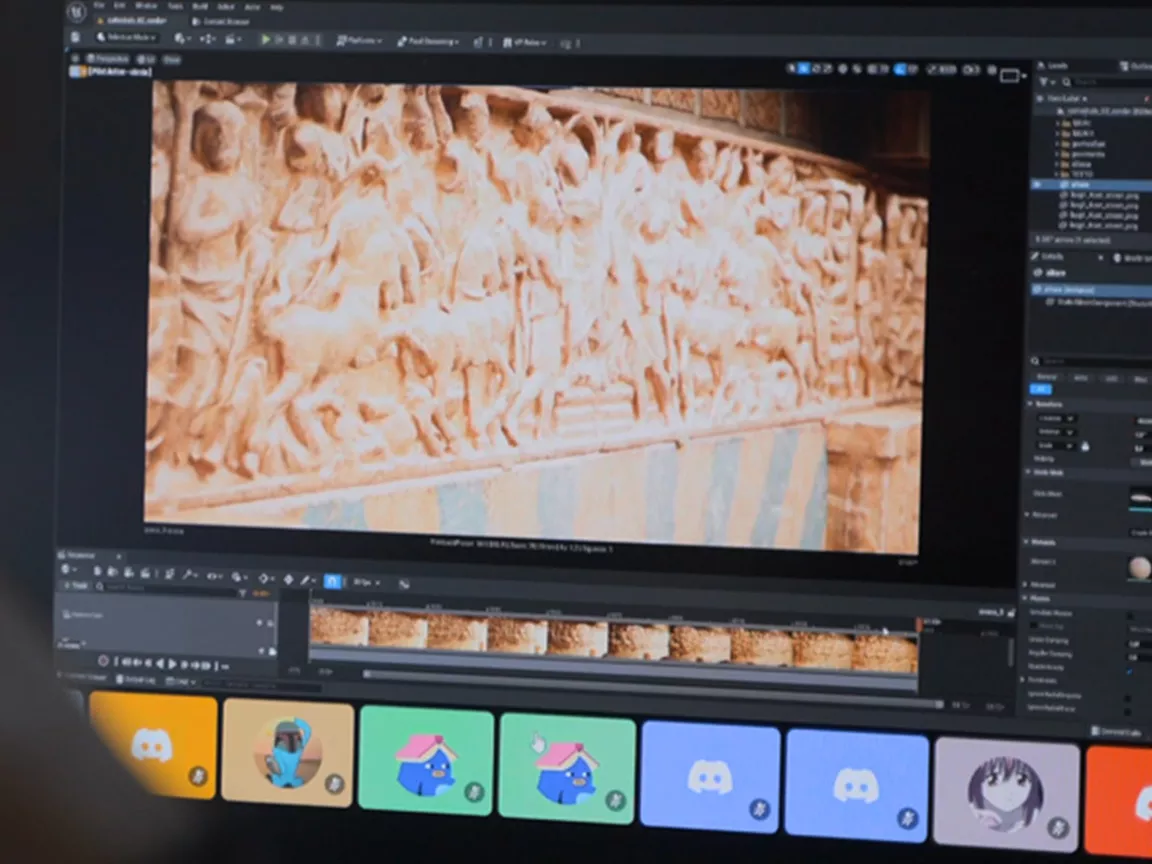
Task: Open the VP Roles dropdown
Action: (525, 43)
